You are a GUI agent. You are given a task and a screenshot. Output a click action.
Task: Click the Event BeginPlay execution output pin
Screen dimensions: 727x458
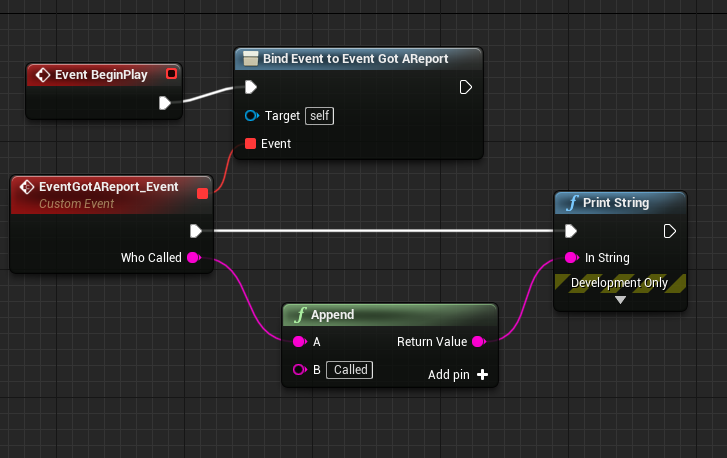click(x=166, y=102)
